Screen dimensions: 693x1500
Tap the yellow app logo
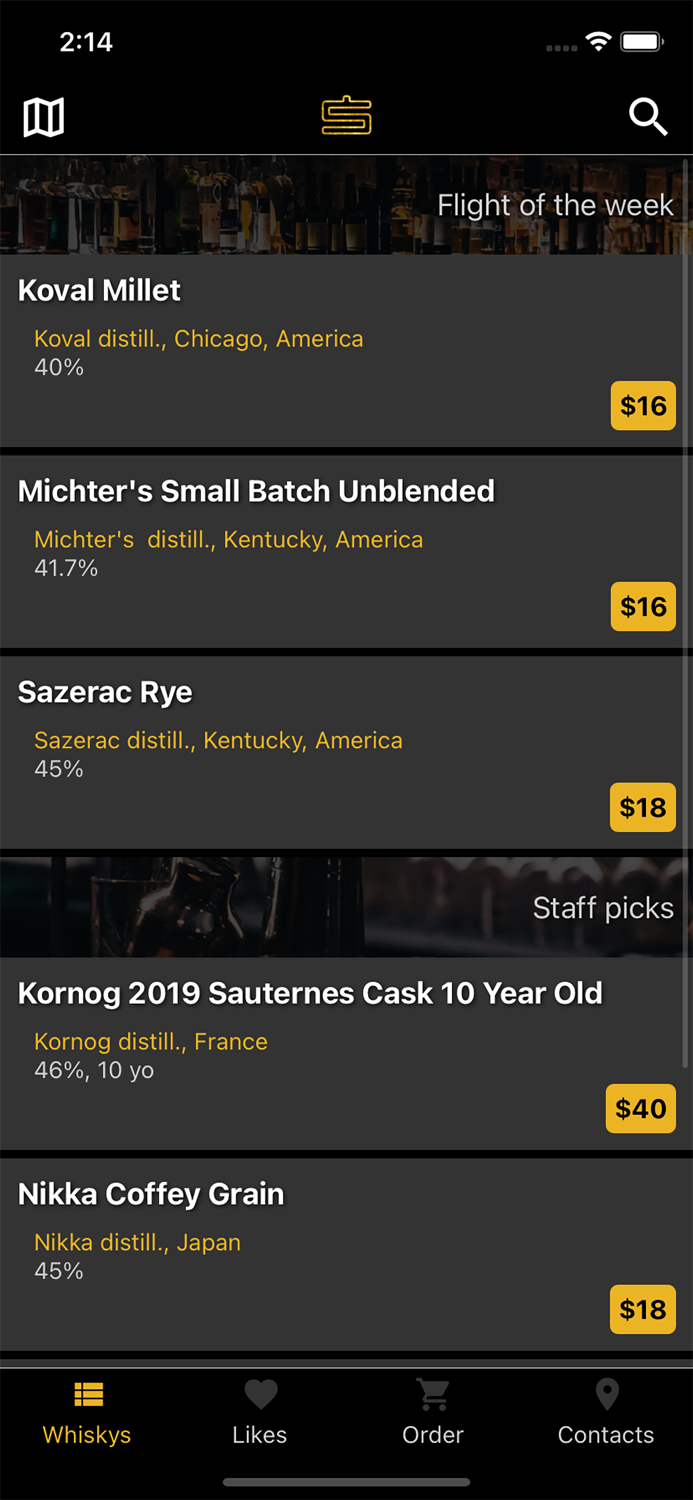click(x=346, y=116)
